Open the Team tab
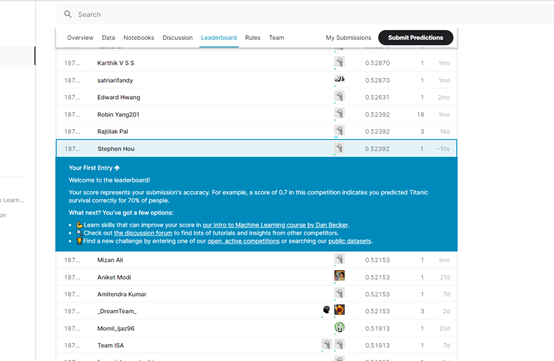 tap(276, 37)
